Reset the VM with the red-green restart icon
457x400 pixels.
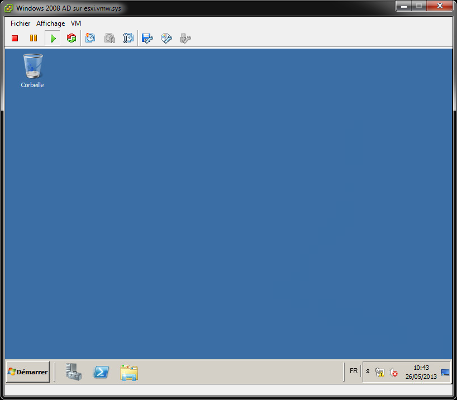71,38
